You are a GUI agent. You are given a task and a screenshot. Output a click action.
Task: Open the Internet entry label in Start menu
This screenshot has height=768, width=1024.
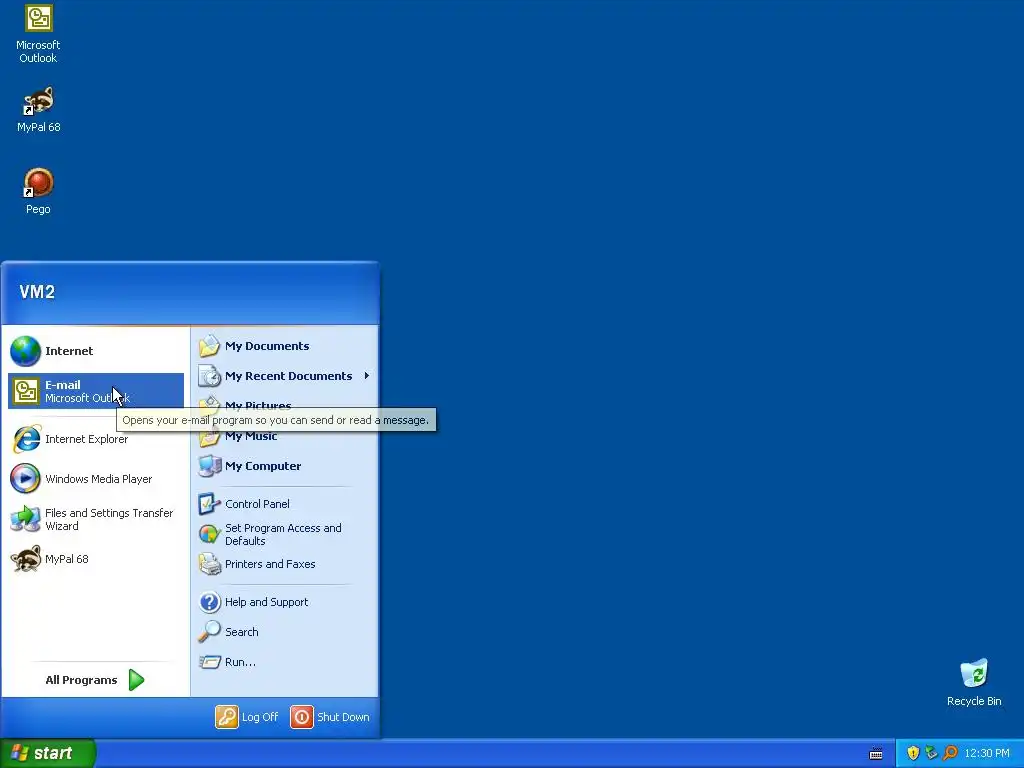pos(69,351)
